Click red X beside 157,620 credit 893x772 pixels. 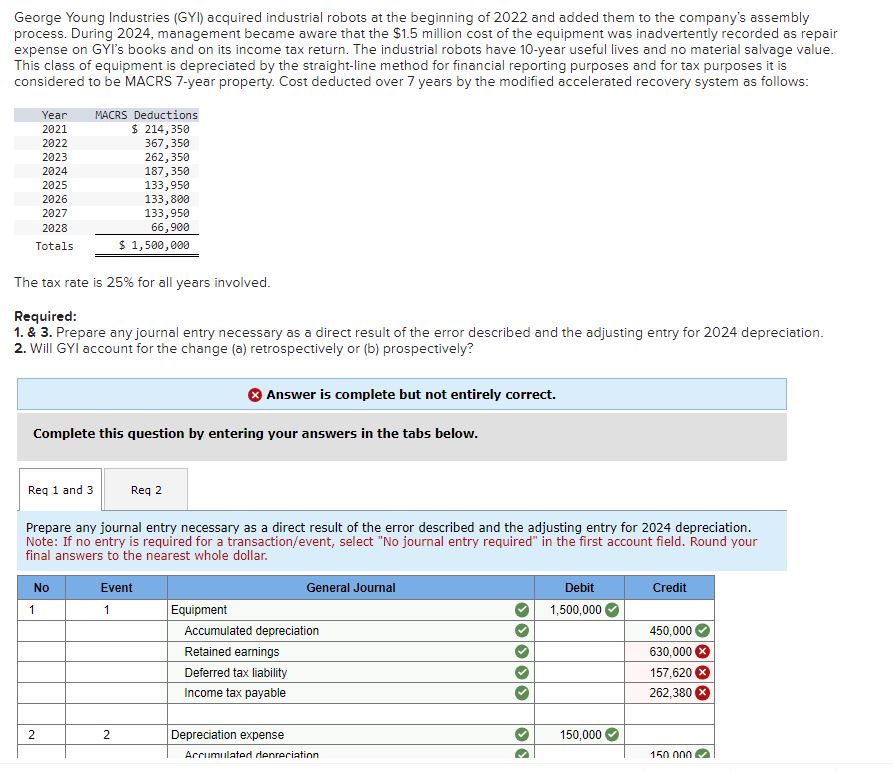703,672
